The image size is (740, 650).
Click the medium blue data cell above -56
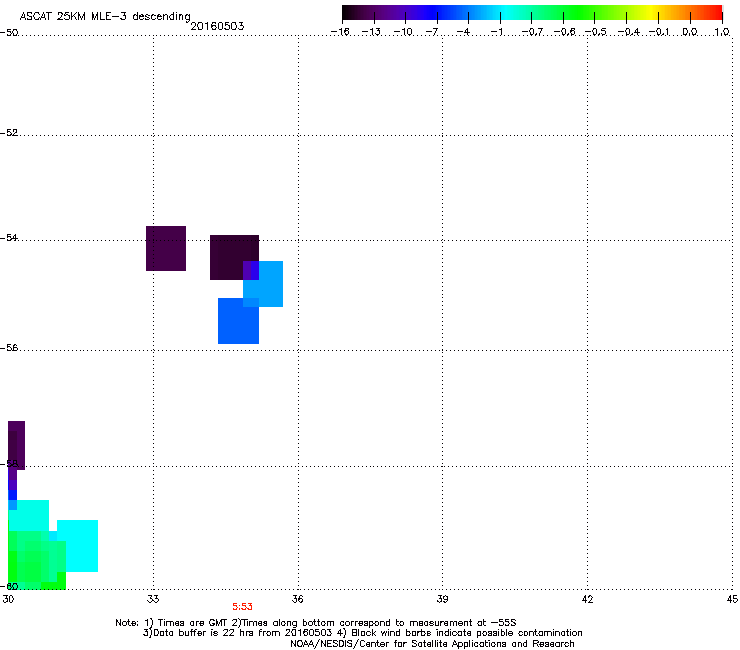point(238,321)
